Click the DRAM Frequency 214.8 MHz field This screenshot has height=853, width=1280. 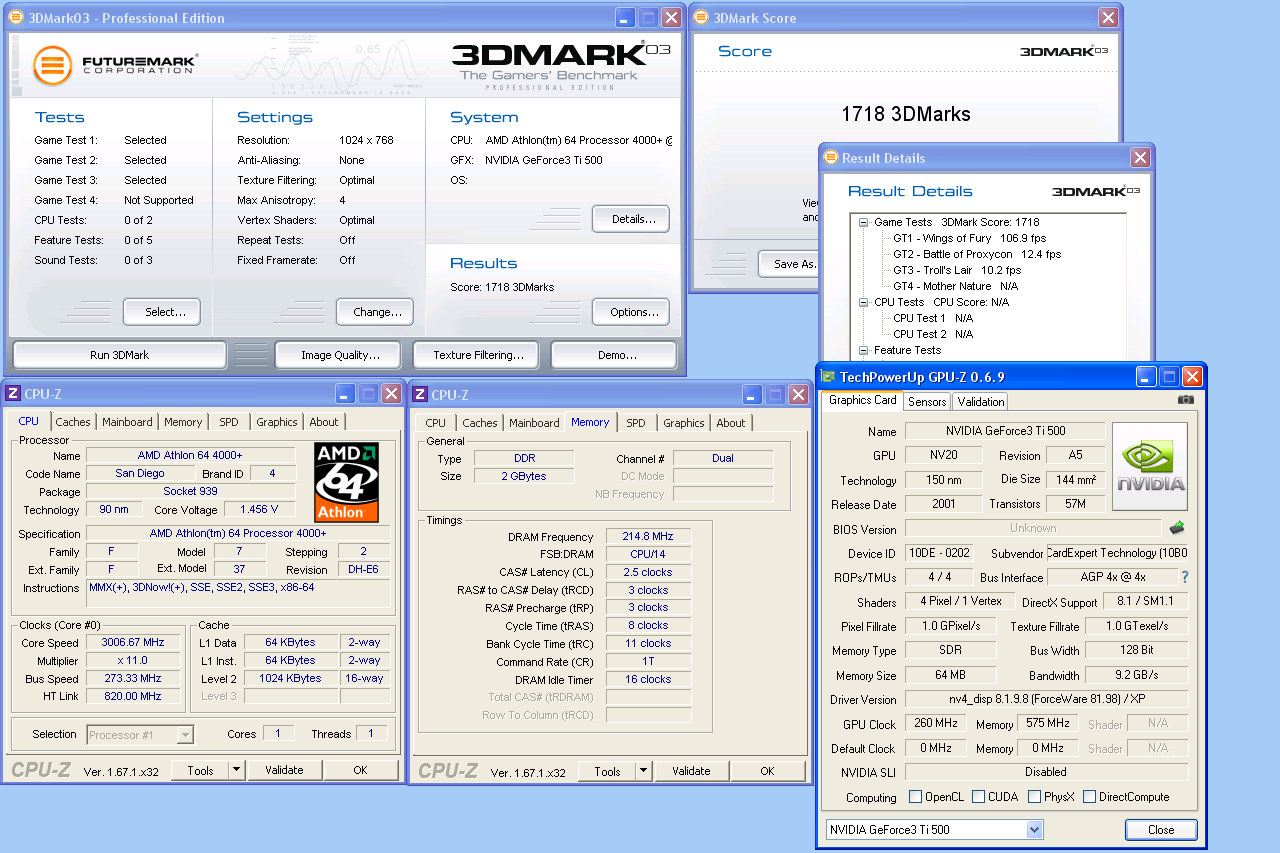pos(648,537)
